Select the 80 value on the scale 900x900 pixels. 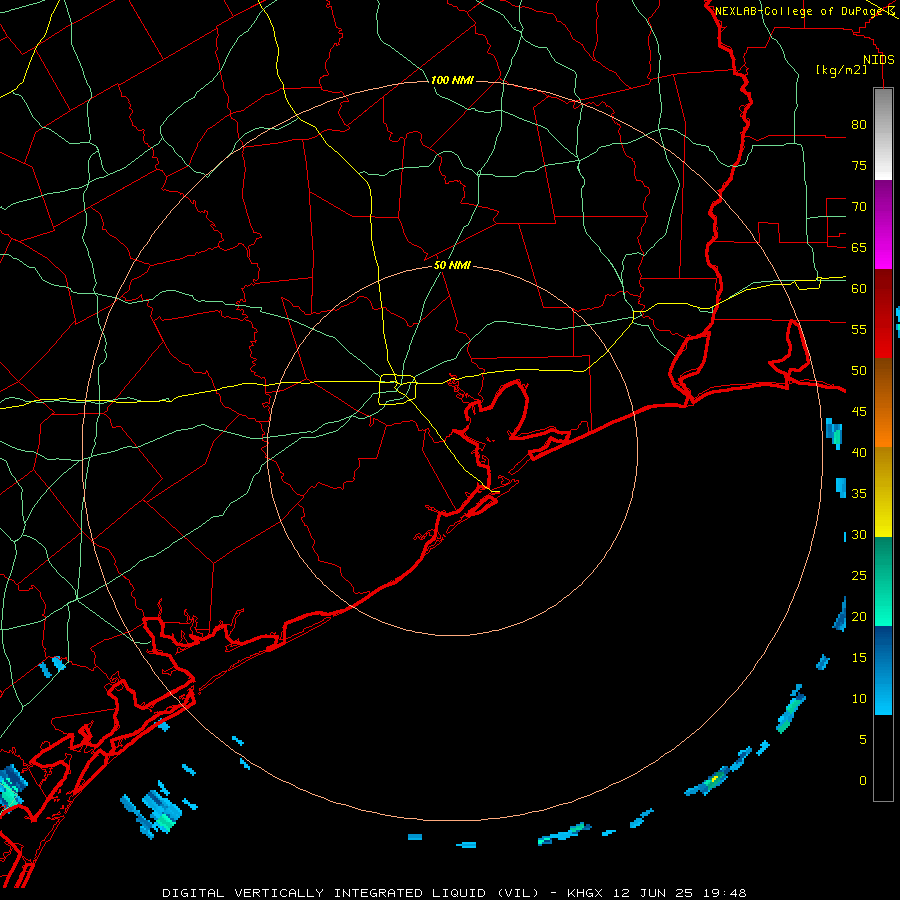click(859, 125)
